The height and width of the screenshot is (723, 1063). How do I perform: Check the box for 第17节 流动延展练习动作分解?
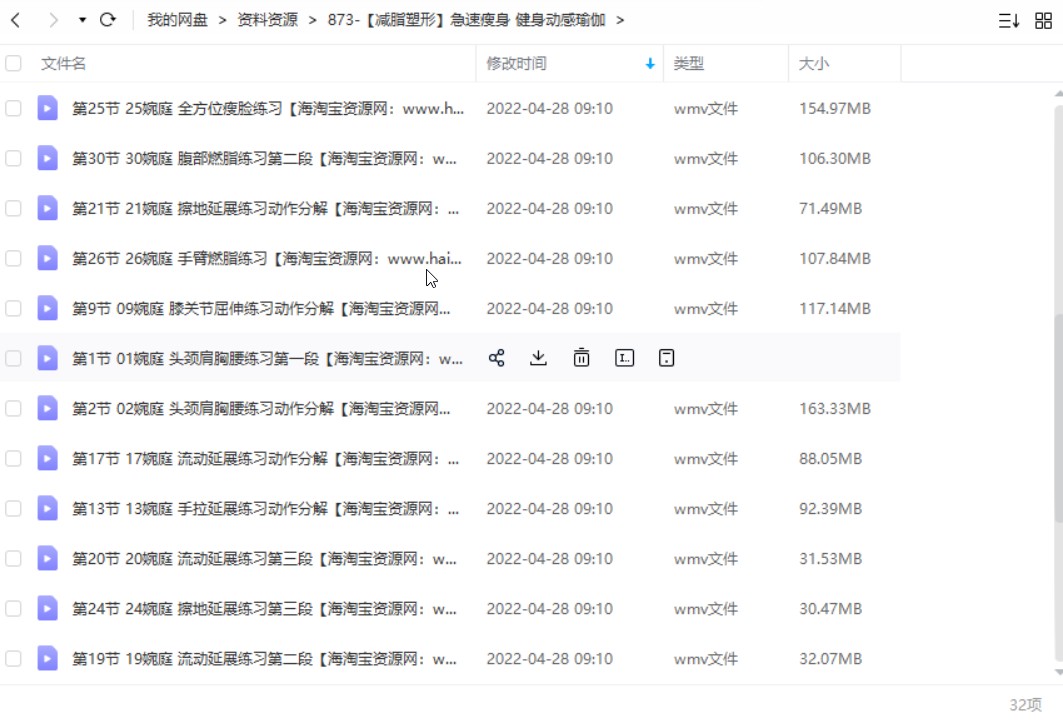pyautogui.click(x=13, y=458)
